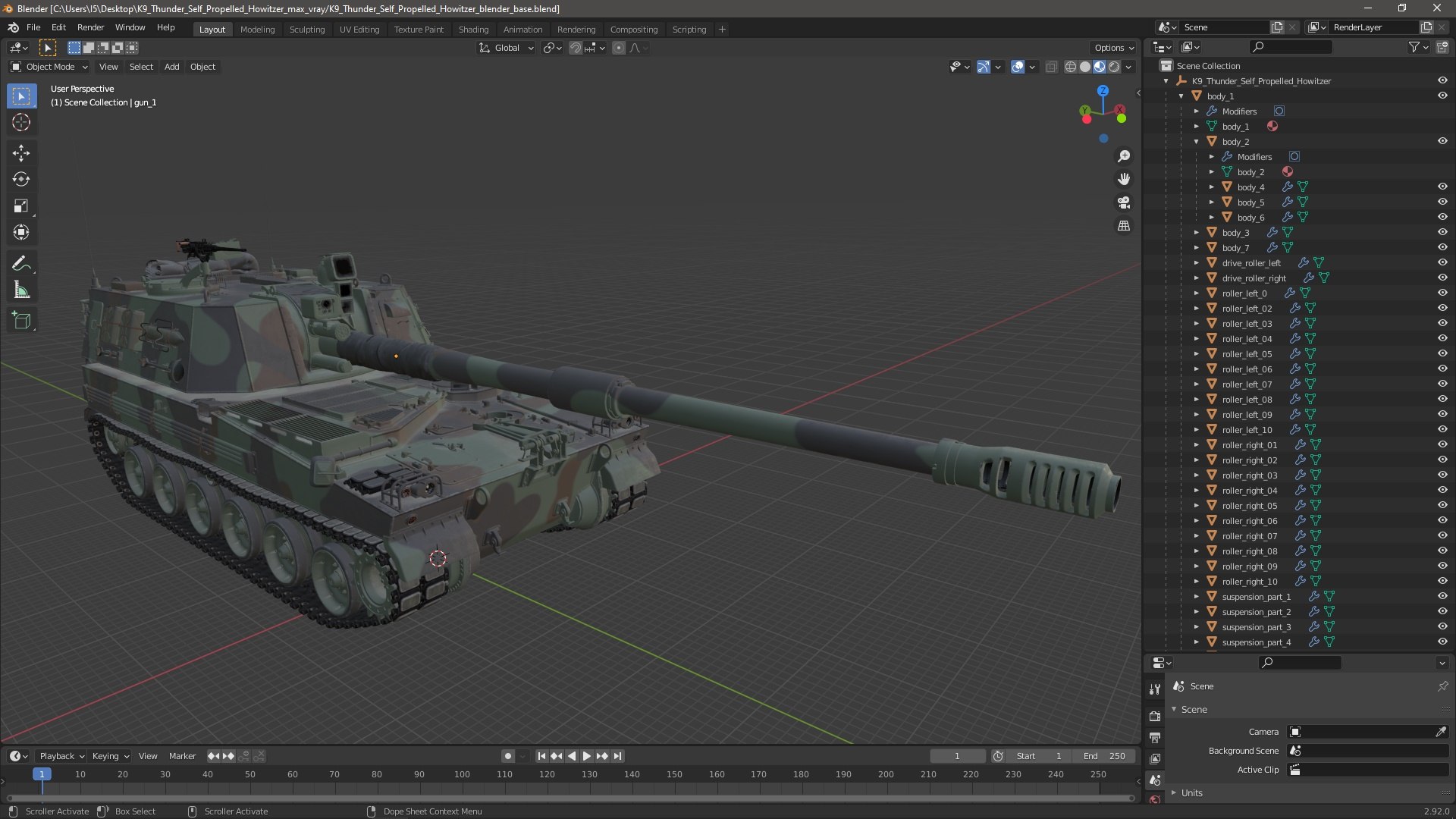Click the viewport pan hand icon
Image resolution: width=1456 pixels, height=819 pixels.
[1124, 179]
